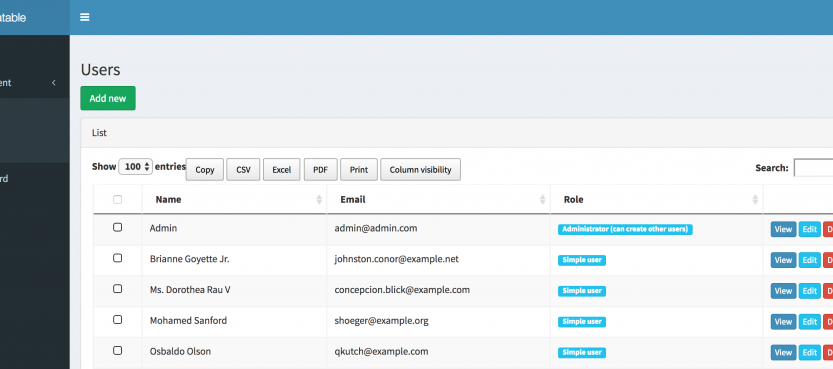Collapse the sidebar menu chevron arrow

coord(54,83)
